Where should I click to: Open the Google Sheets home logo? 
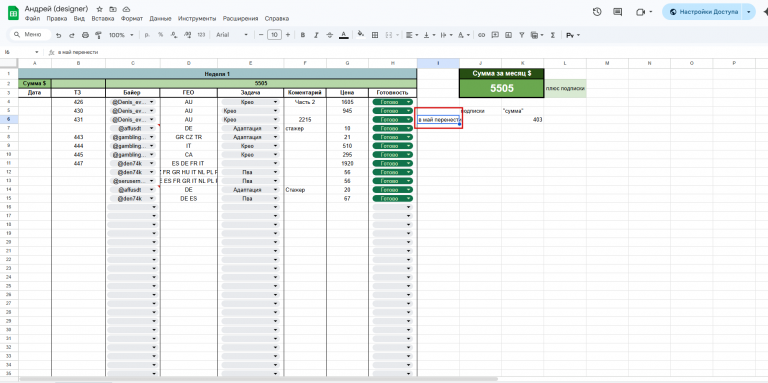(x=13, y=13)
